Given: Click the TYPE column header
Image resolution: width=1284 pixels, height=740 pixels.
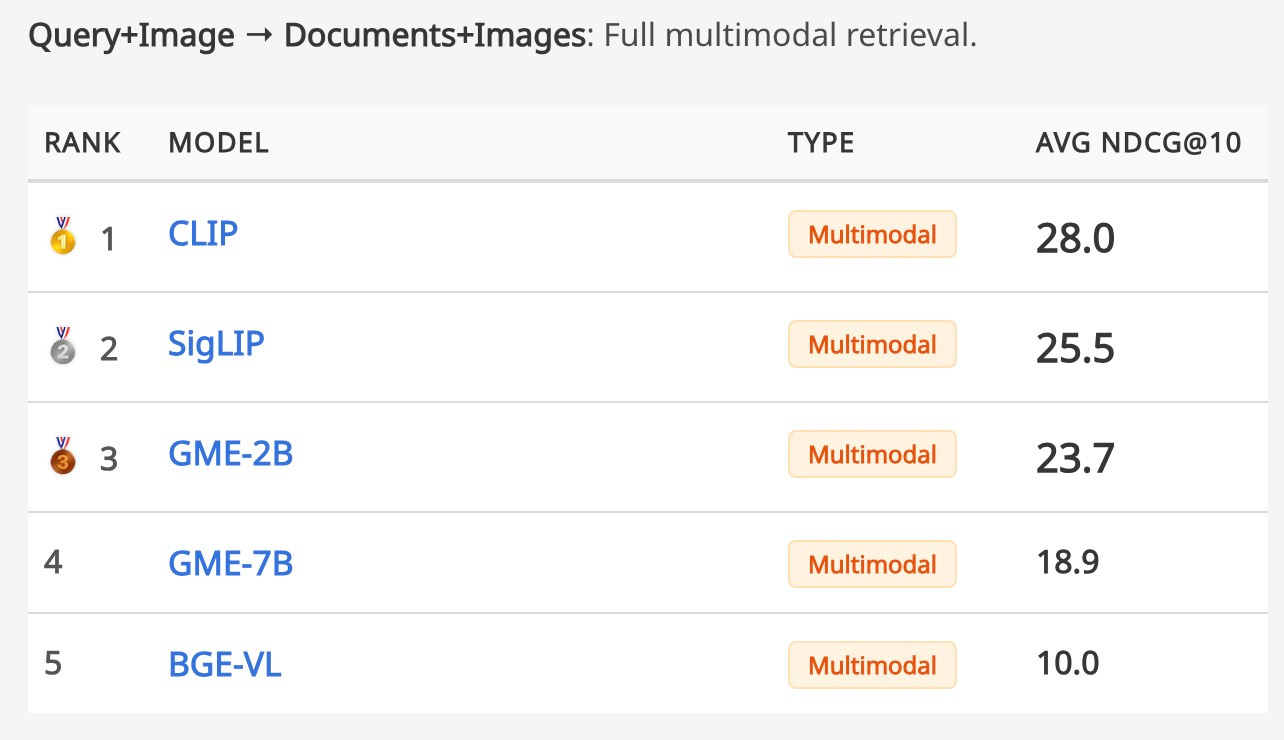Looking at the screenshot, I should 821,143.
